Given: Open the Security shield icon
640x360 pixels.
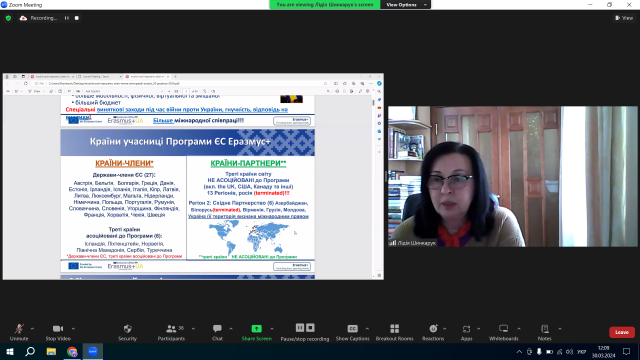Looking at the screenshot, I should [x=127, y=329].
